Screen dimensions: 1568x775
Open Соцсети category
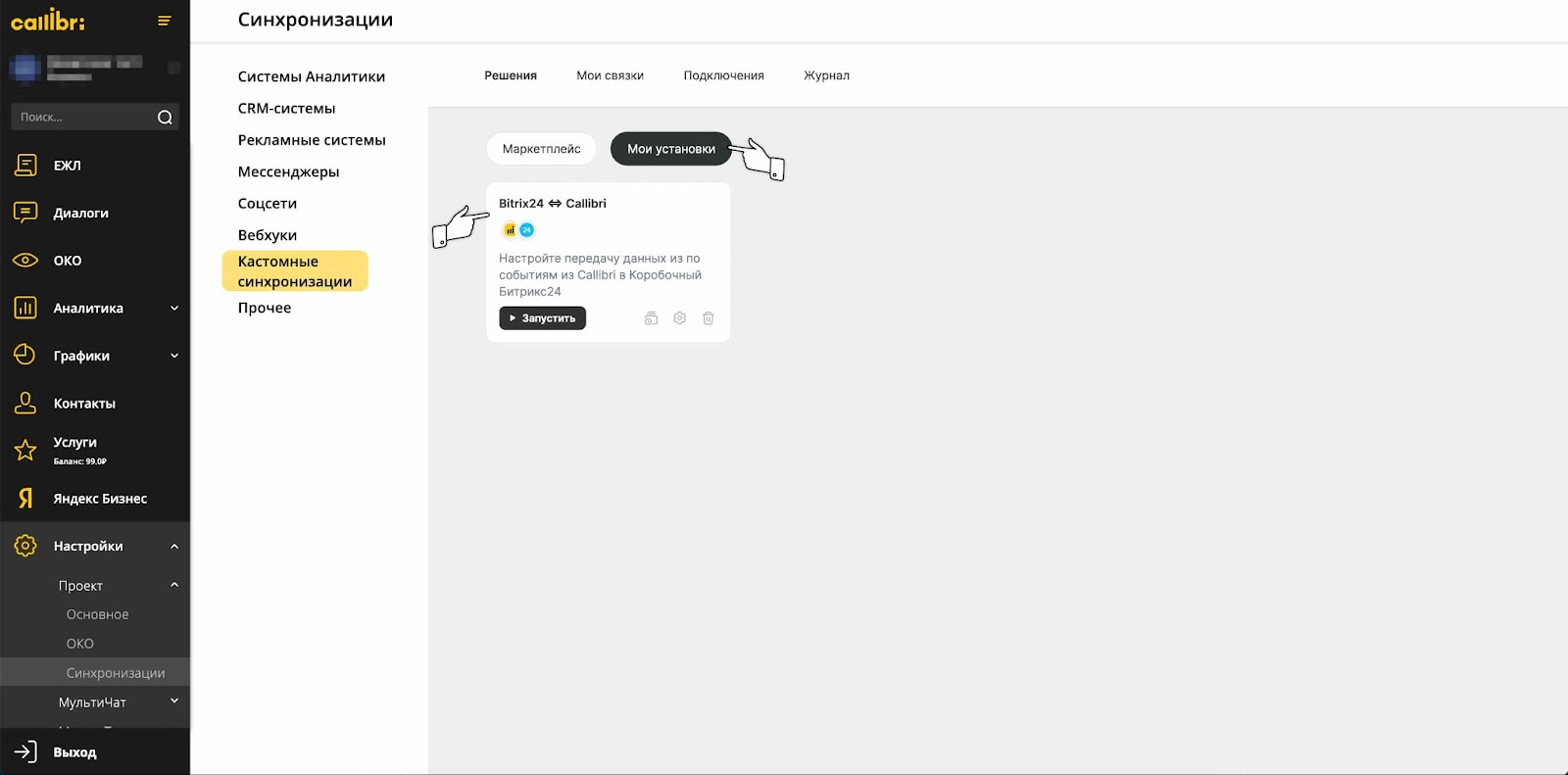267,204
